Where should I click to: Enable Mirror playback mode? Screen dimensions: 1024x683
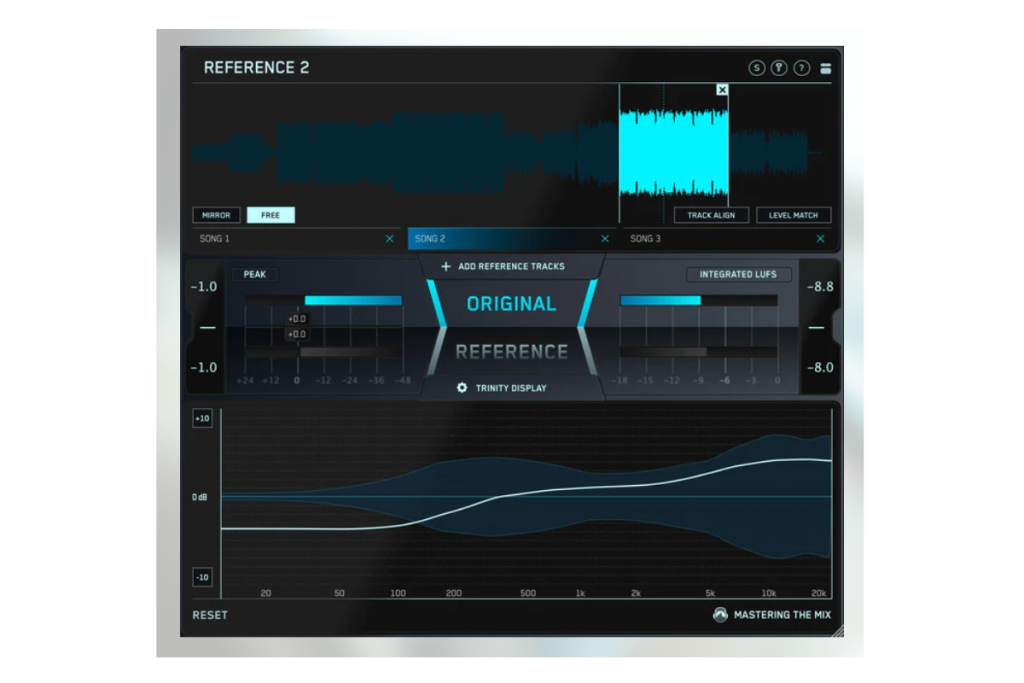216,215
